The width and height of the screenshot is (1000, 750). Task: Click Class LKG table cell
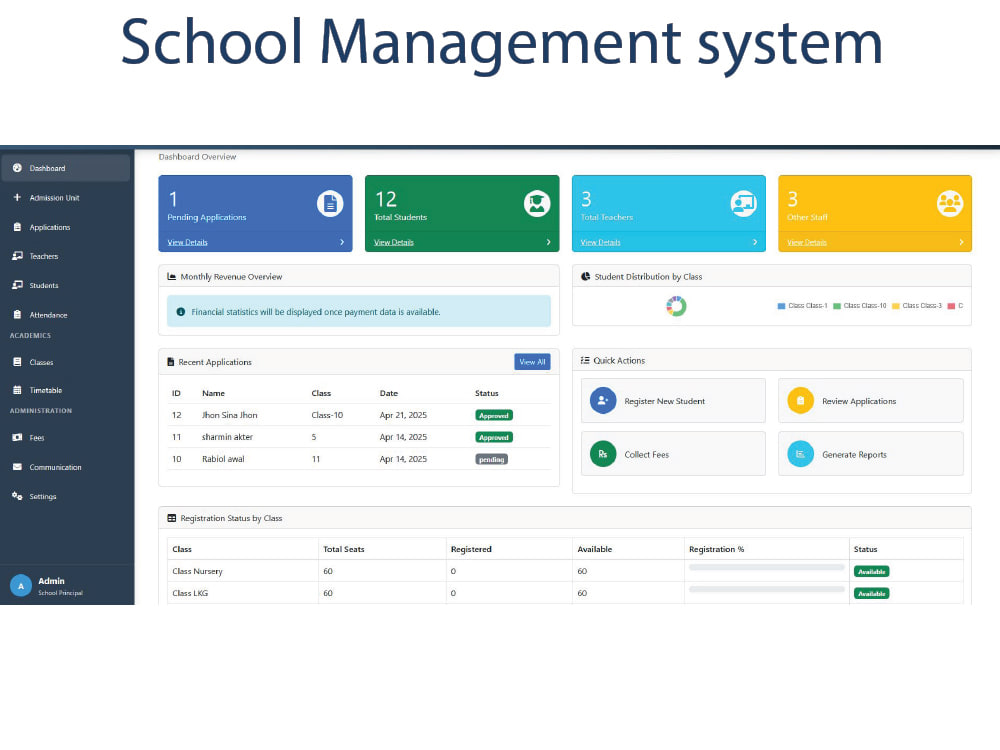coord(242,593)
